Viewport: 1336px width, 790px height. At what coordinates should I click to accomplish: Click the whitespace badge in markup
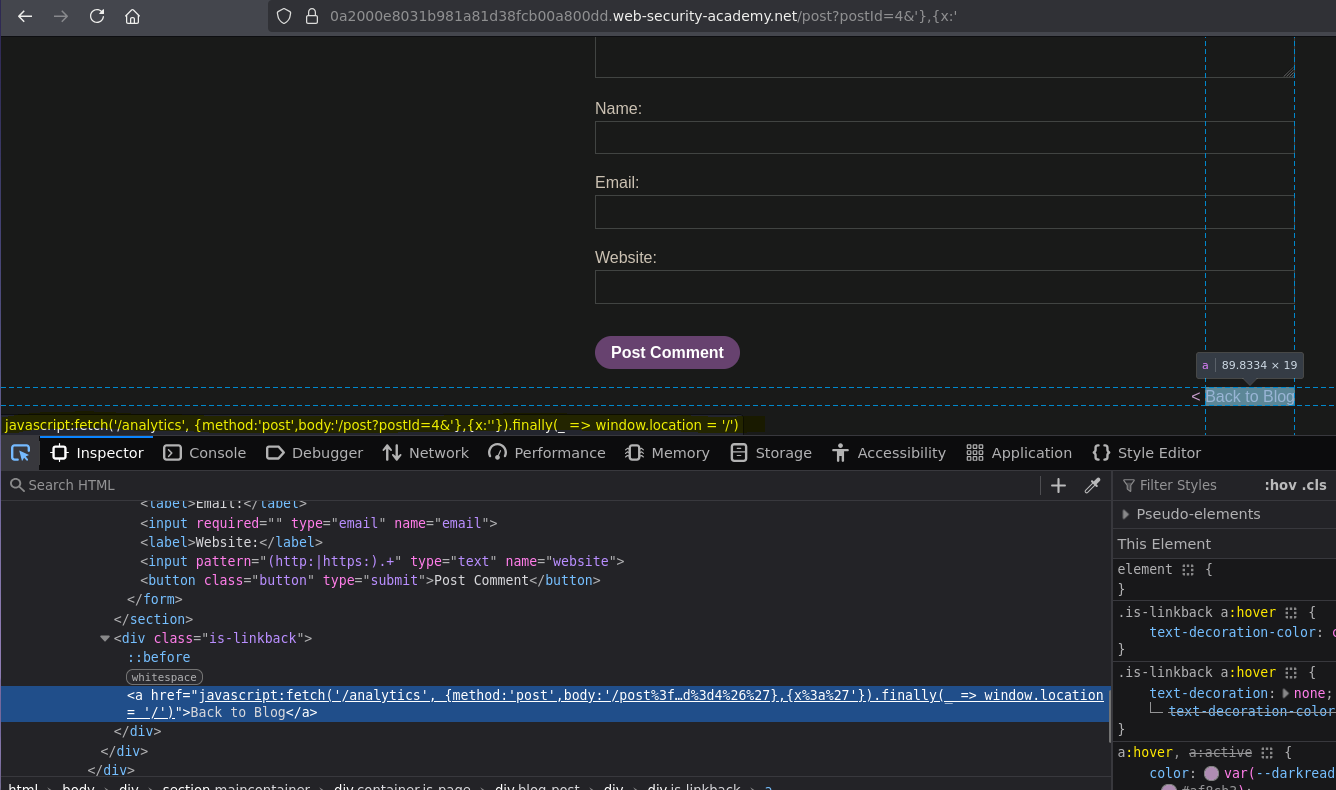164,677
